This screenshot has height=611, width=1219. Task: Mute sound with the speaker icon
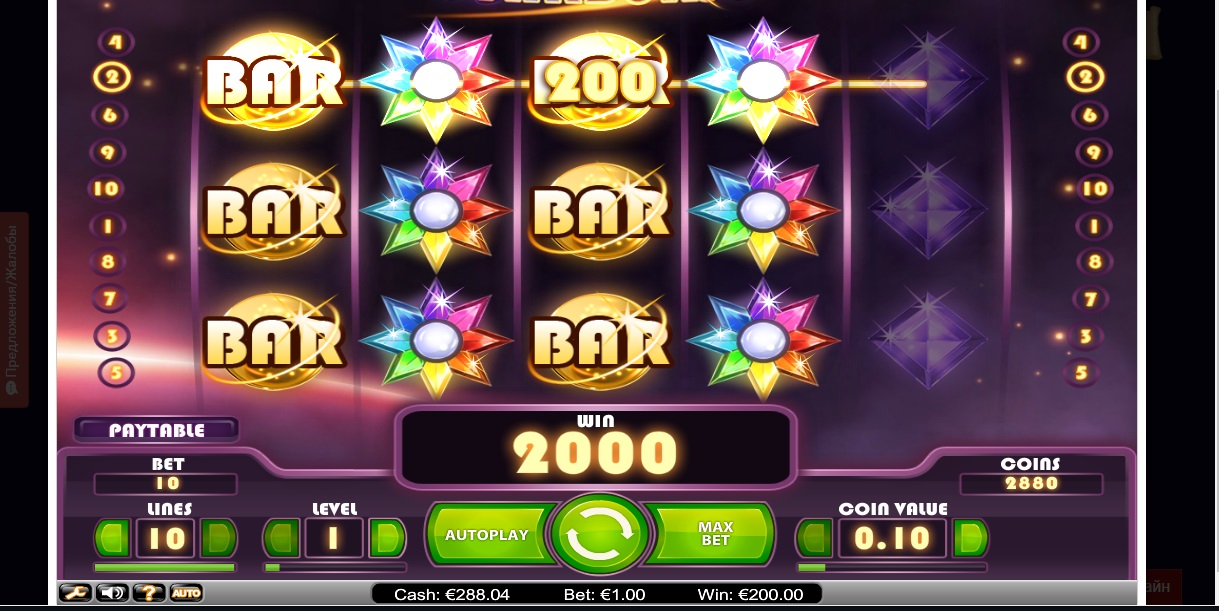[112, 592]
